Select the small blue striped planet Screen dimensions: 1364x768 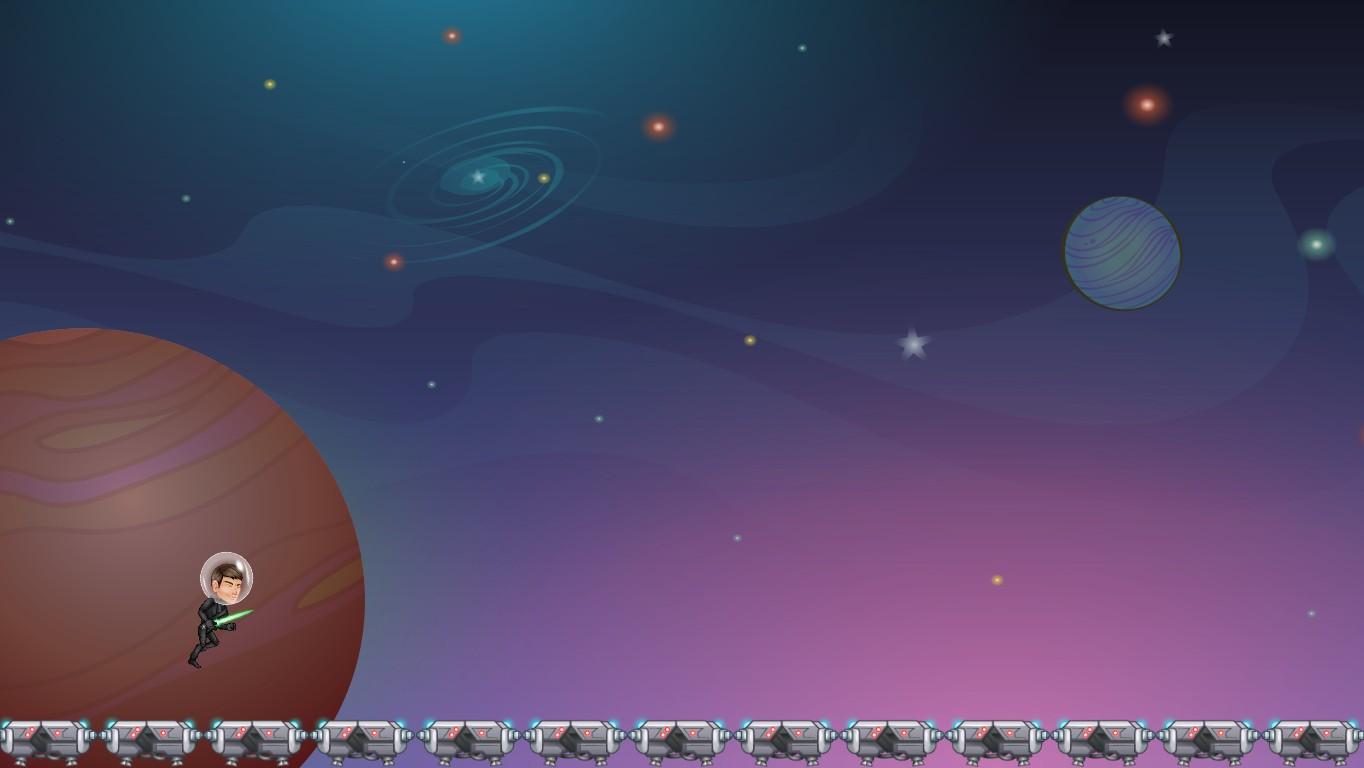[x=1121, y=253]
